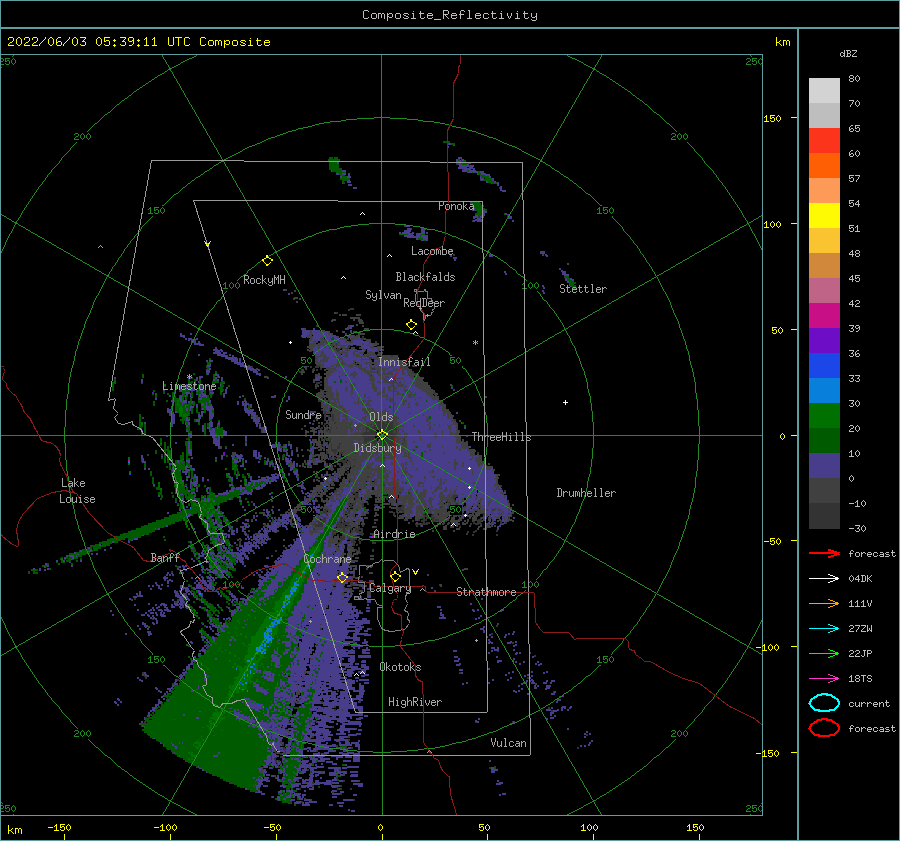Viewport: 900px width, 841px height.
Task: Click the cyan 27ZW arrow legend icon
Action: pyautogui.click(x=824, y=629)
